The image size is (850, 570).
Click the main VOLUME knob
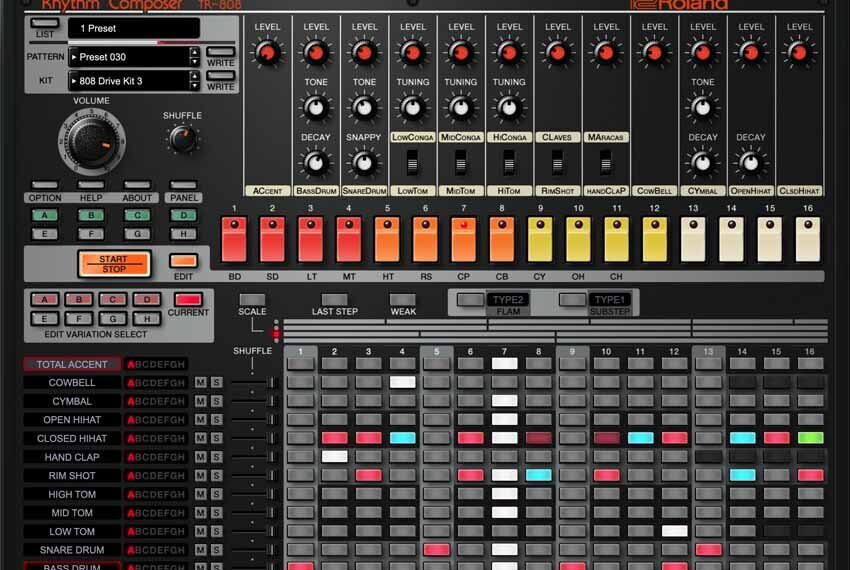[x=92, y=142]
